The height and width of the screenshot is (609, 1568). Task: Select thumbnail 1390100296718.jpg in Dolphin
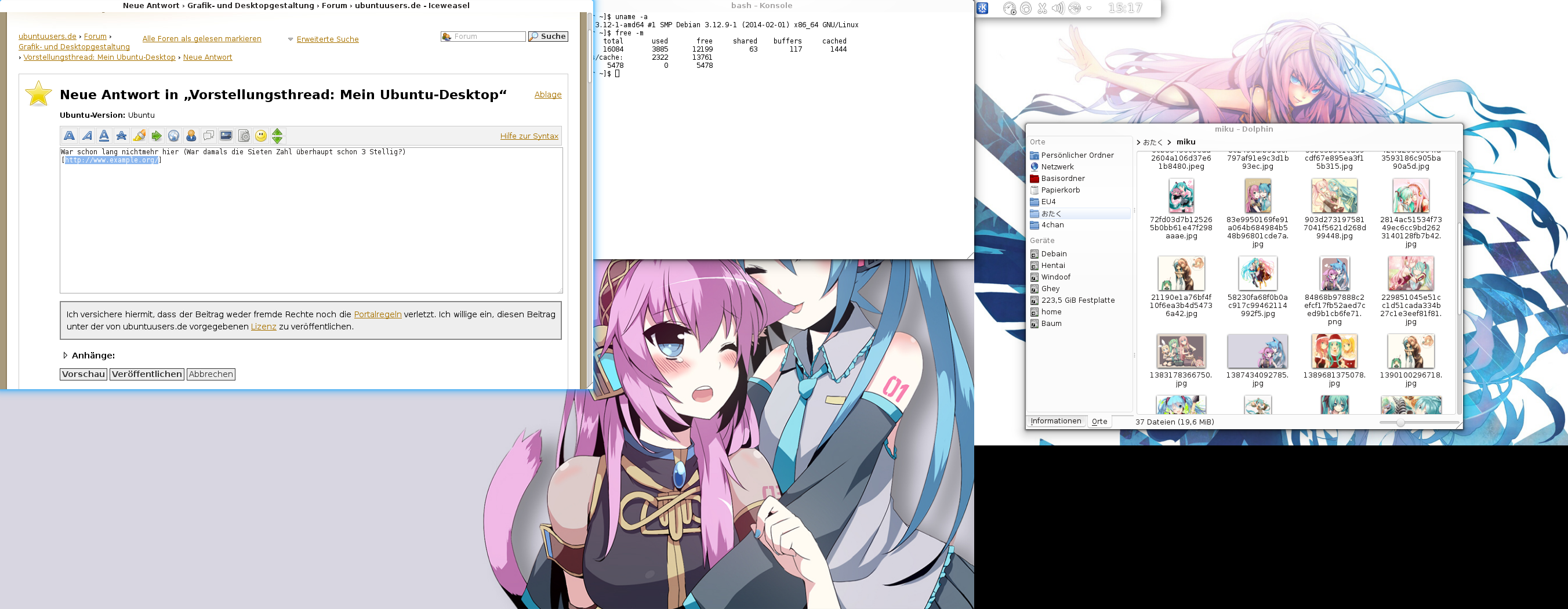[1411, 351]
